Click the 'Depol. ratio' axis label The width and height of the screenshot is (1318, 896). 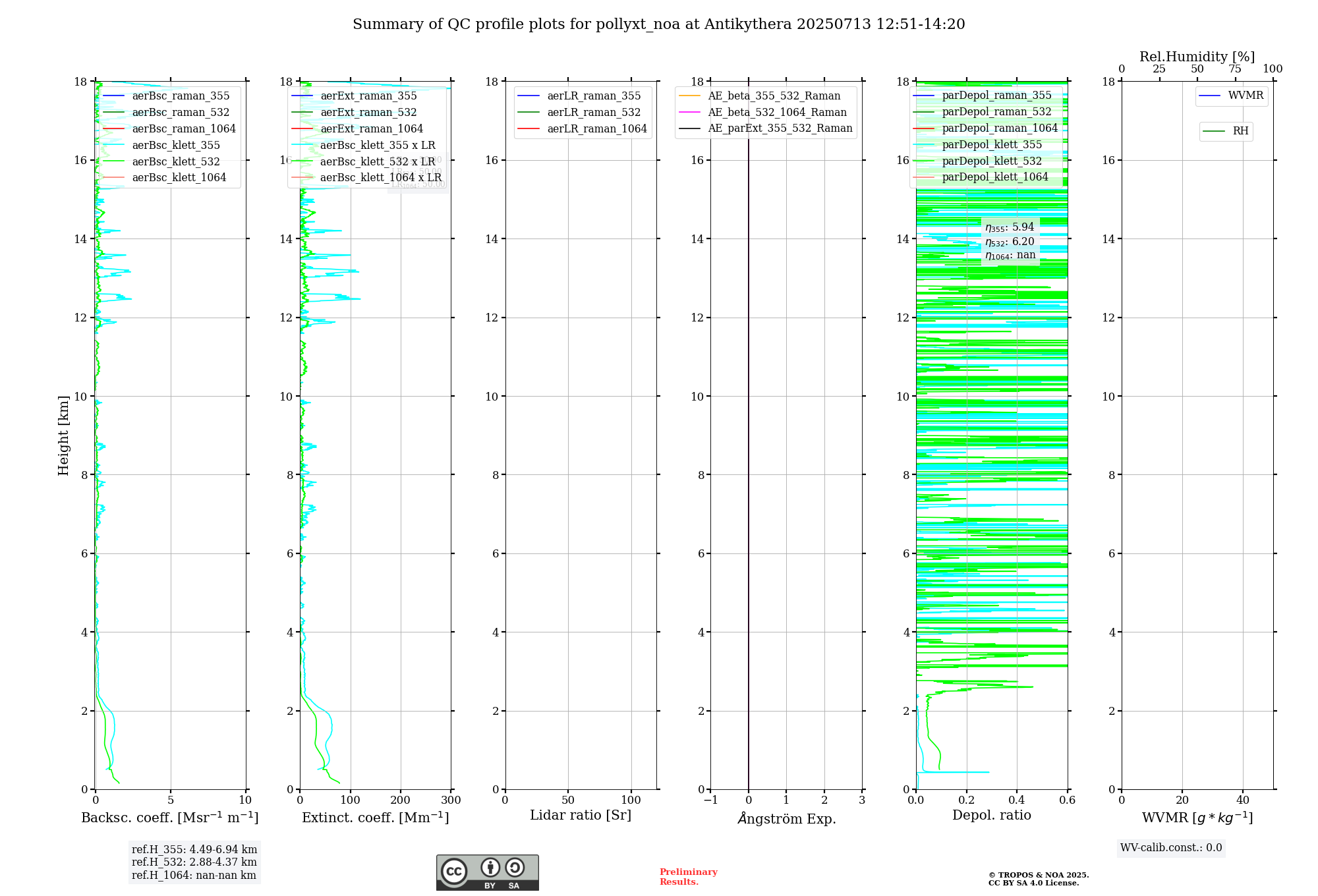(992, 816)
